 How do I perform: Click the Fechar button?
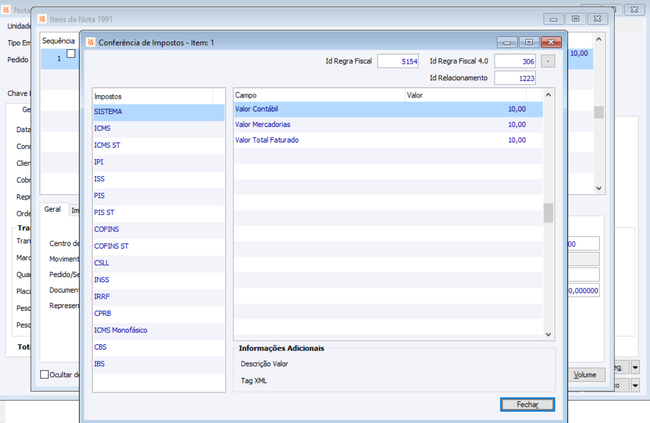point(527,404)
